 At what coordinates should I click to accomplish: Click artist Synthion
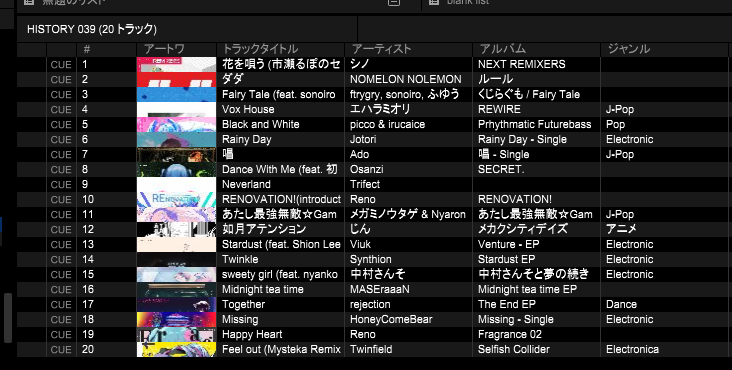tap(371, 259)
